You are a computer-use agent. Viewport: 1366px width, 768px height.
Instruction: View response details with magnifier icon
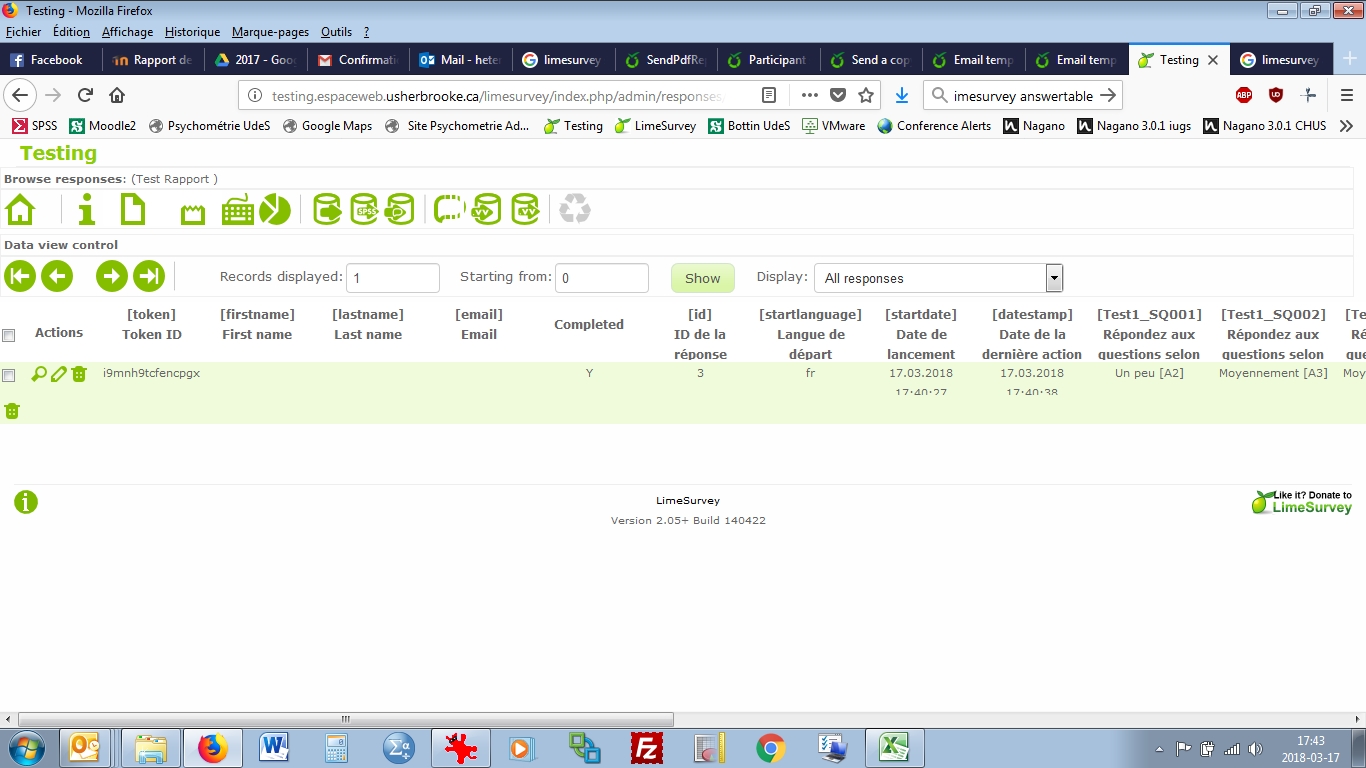(39, 375)
